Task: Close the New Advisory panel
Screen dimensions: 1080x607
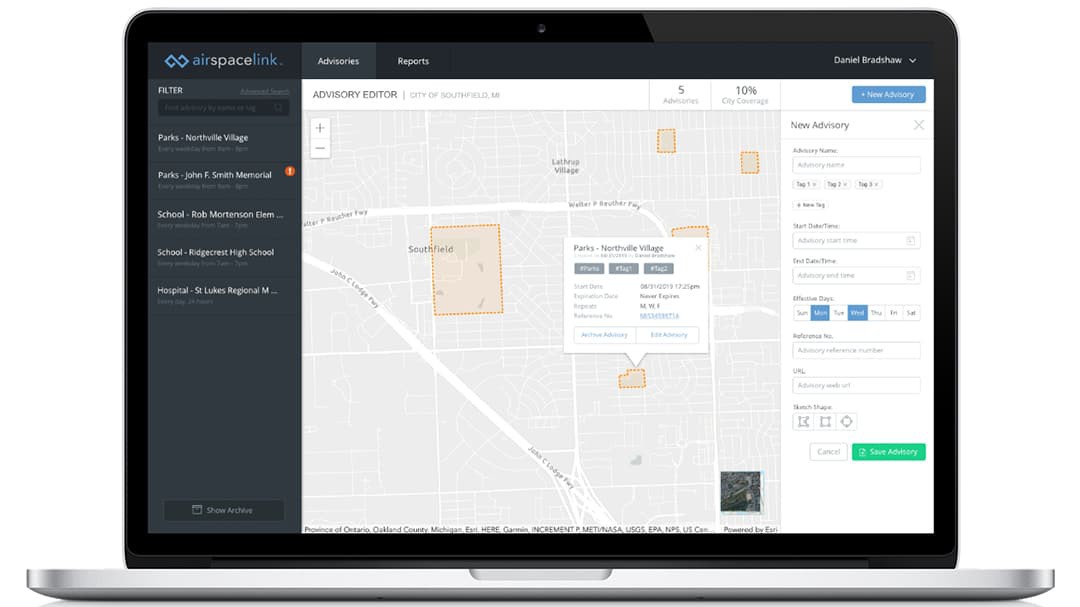Action: [919, 125]
